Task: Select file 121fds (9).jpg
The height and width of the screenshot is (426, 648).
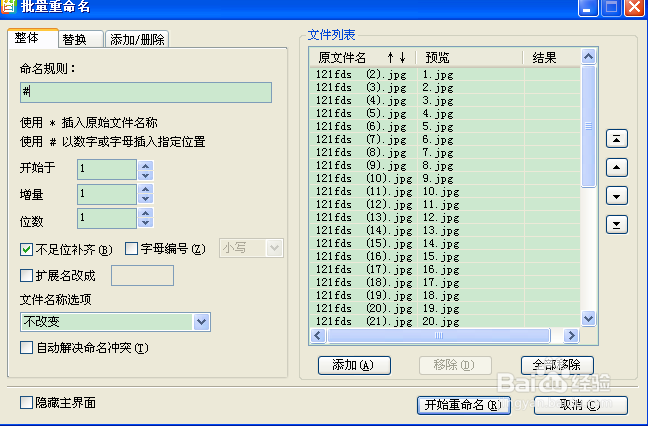Action: click(x=361, y=165)
